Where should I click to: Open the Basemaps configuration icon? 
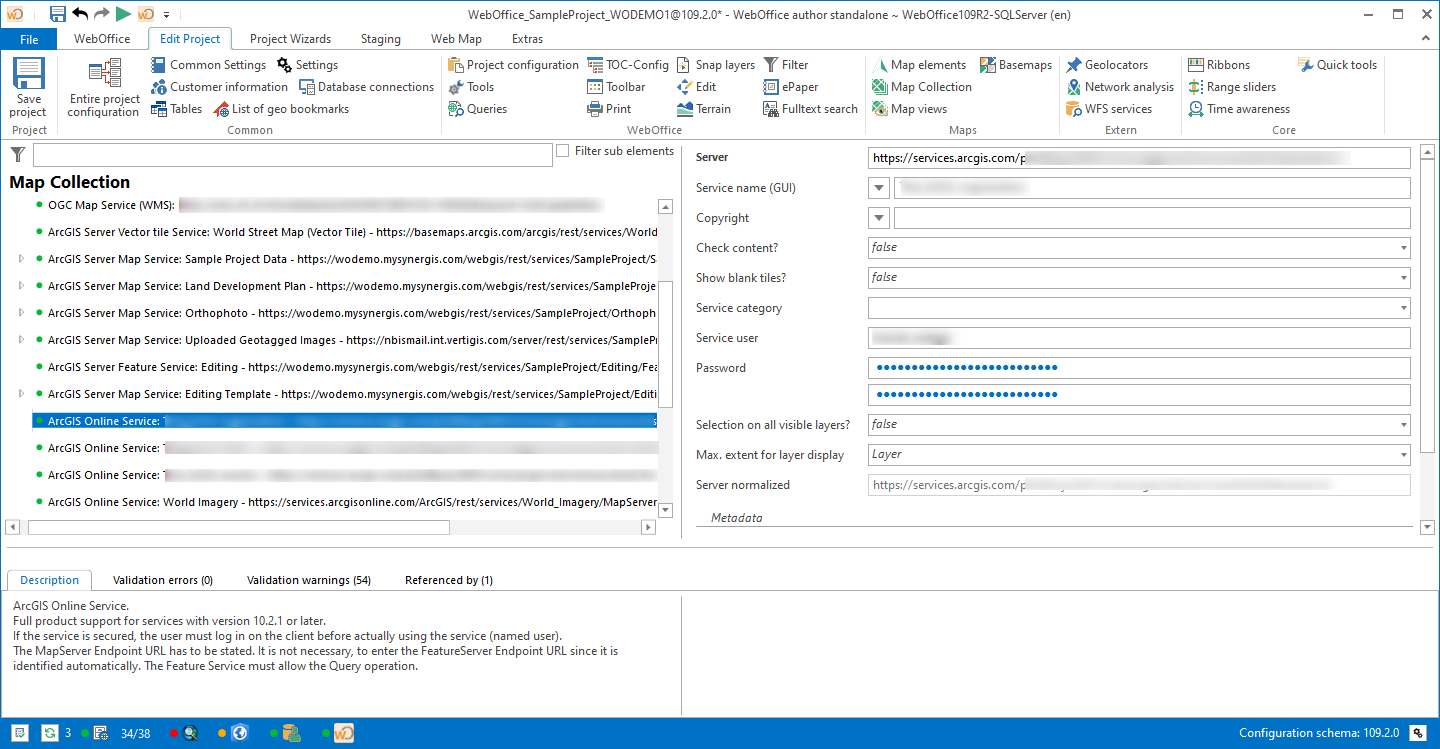point(1016,64)
